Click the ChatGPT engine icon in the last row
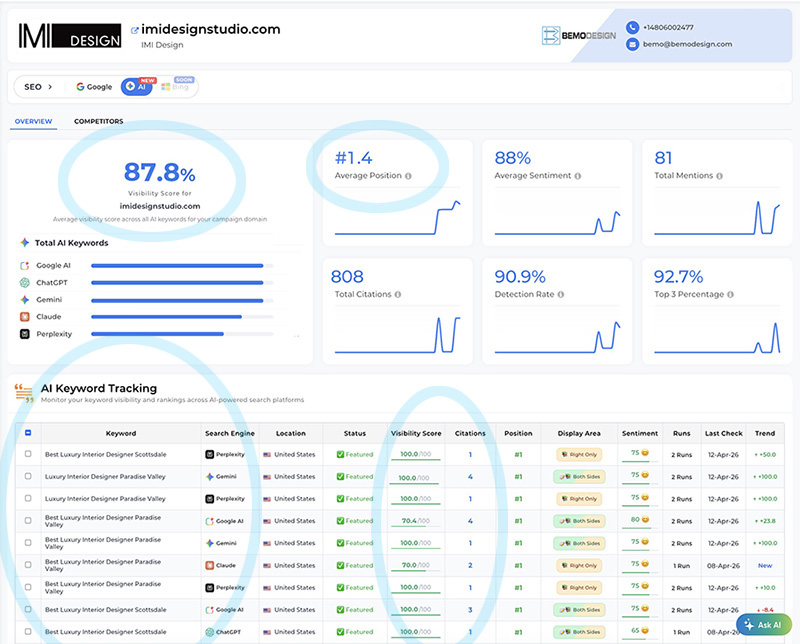 [x=209, y=632]
